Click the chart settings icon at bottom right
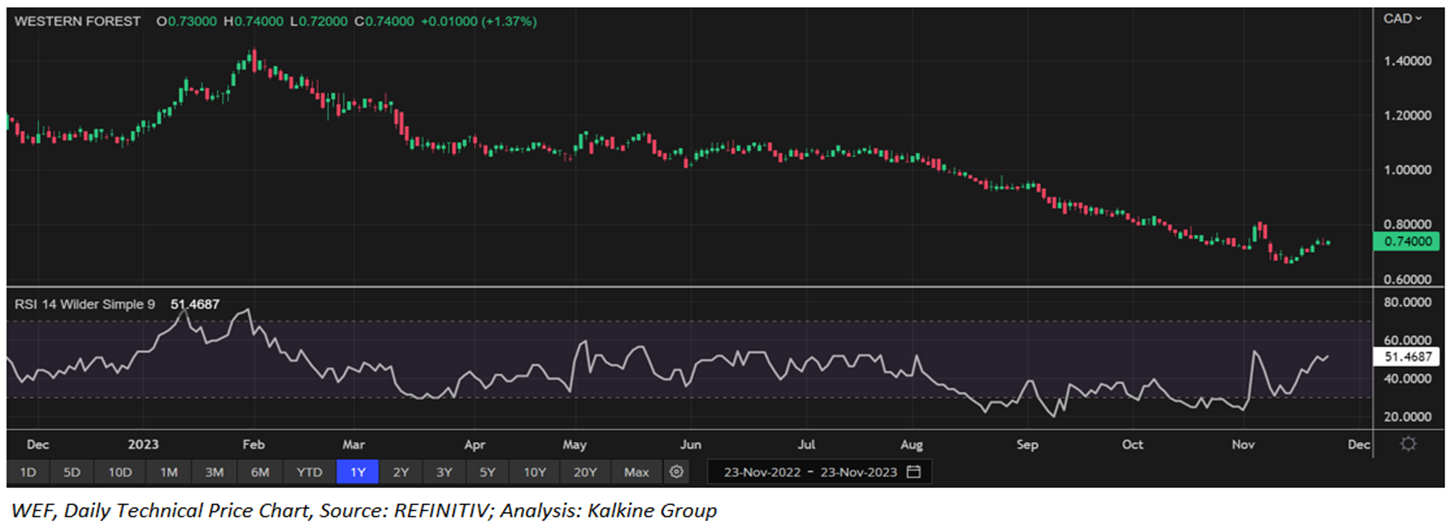The height and width of the screenshot is (527, 1454). tap(1409, 443)
